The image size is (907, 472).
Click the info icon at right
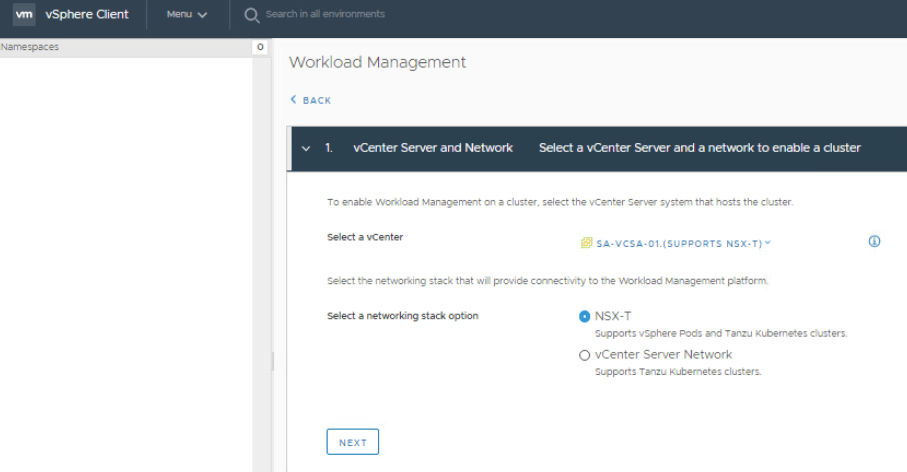click(x=874, y=242)
